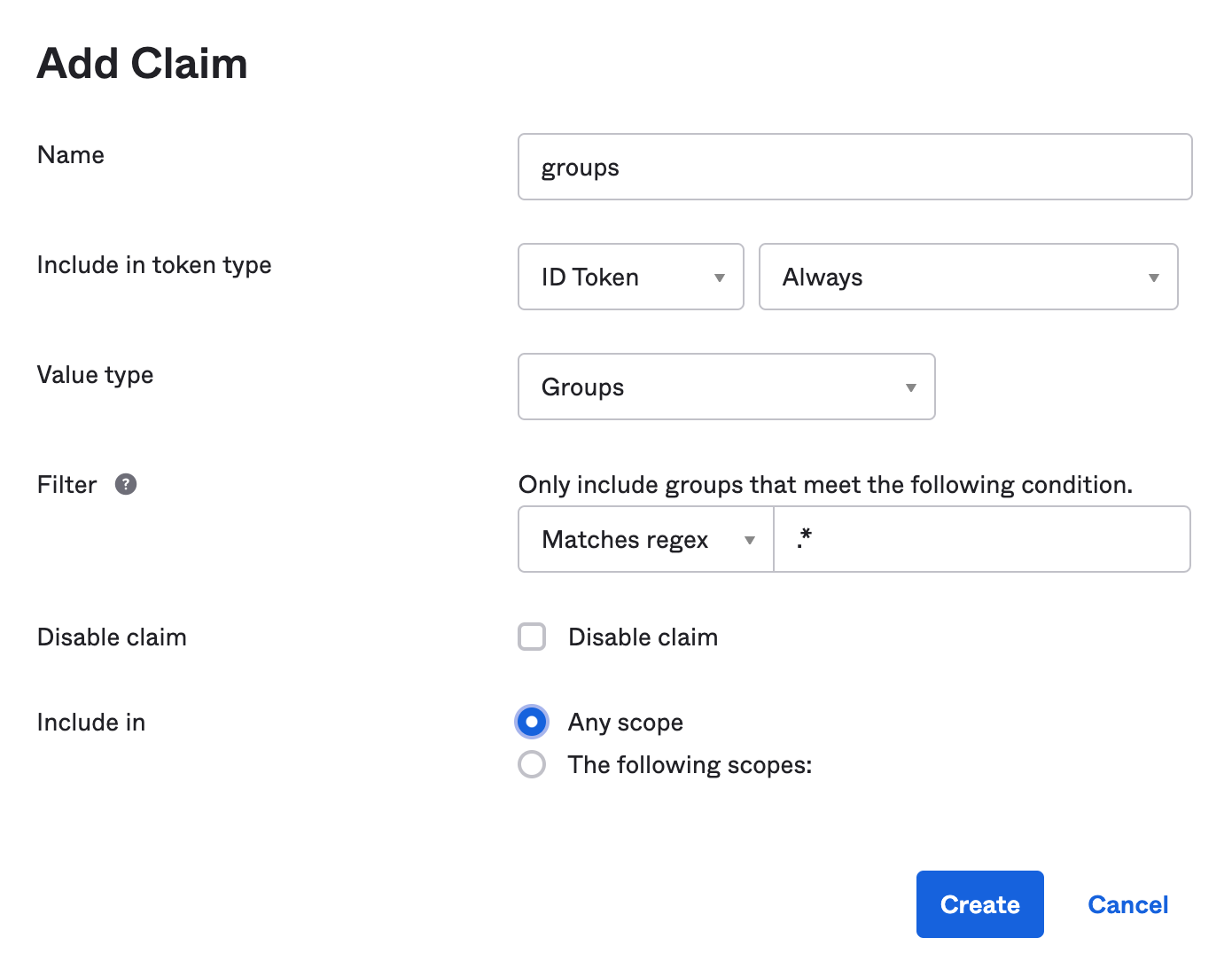
Task: Open the Always inclusion dropdown
Action: pyautogui.click(x=968, y=277)
